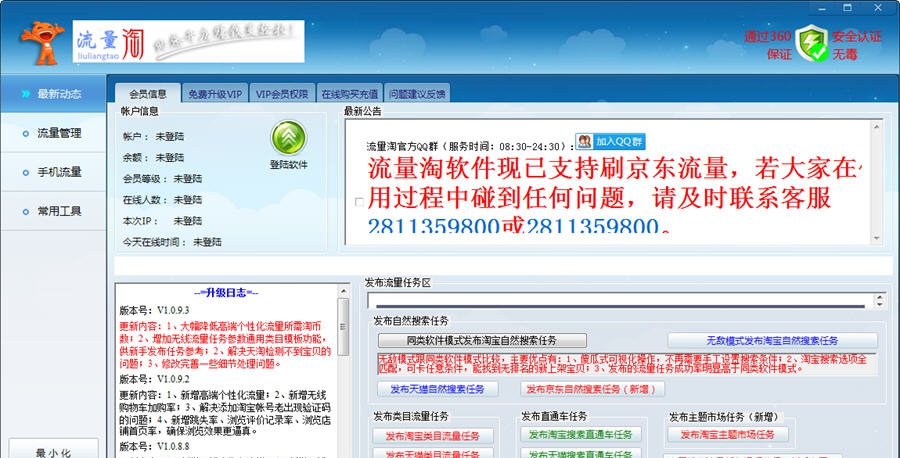Click 发布京东自然搜索任务（新增） button
This screenshot has width=900, height=458.
tap(591, 389)
